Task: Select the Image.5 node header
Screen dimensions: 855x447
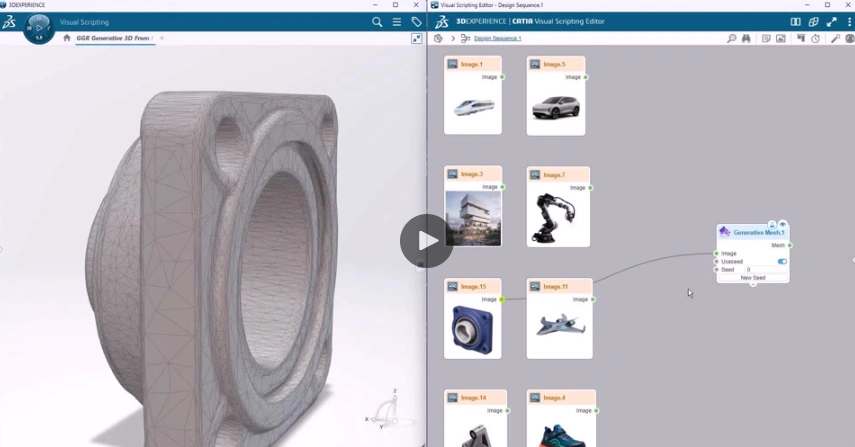Action: (x=556, y=64)
